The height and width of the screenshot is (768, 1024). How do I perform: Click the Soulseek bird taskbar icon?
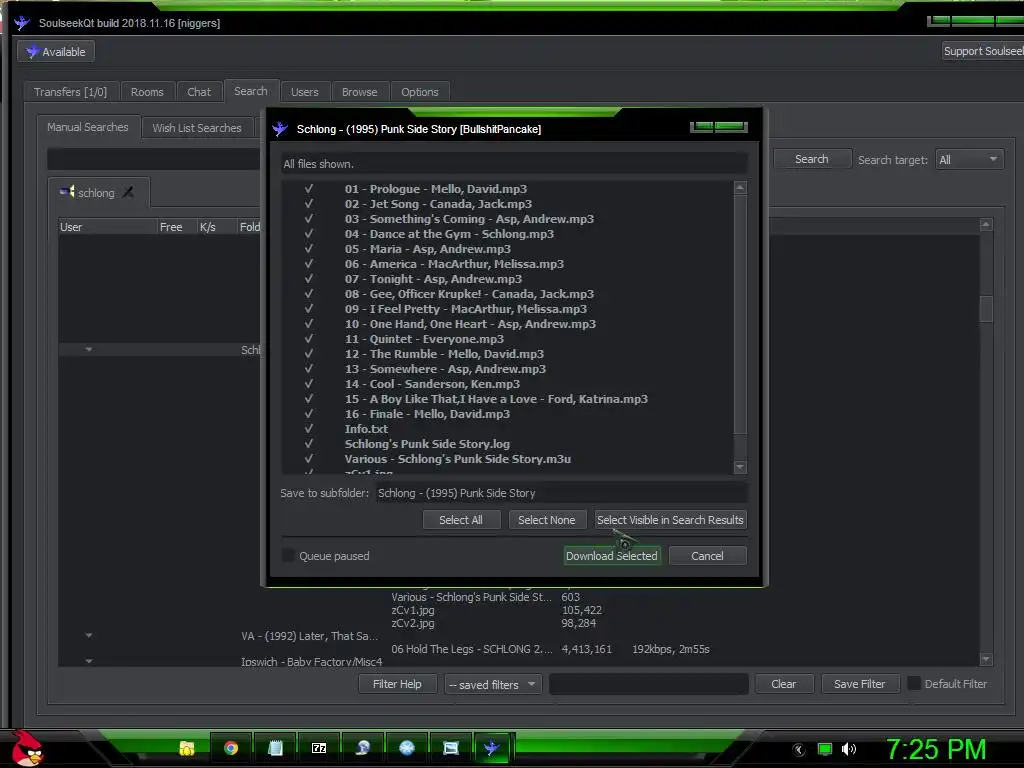pyautogui.click(x=492, y=748)
